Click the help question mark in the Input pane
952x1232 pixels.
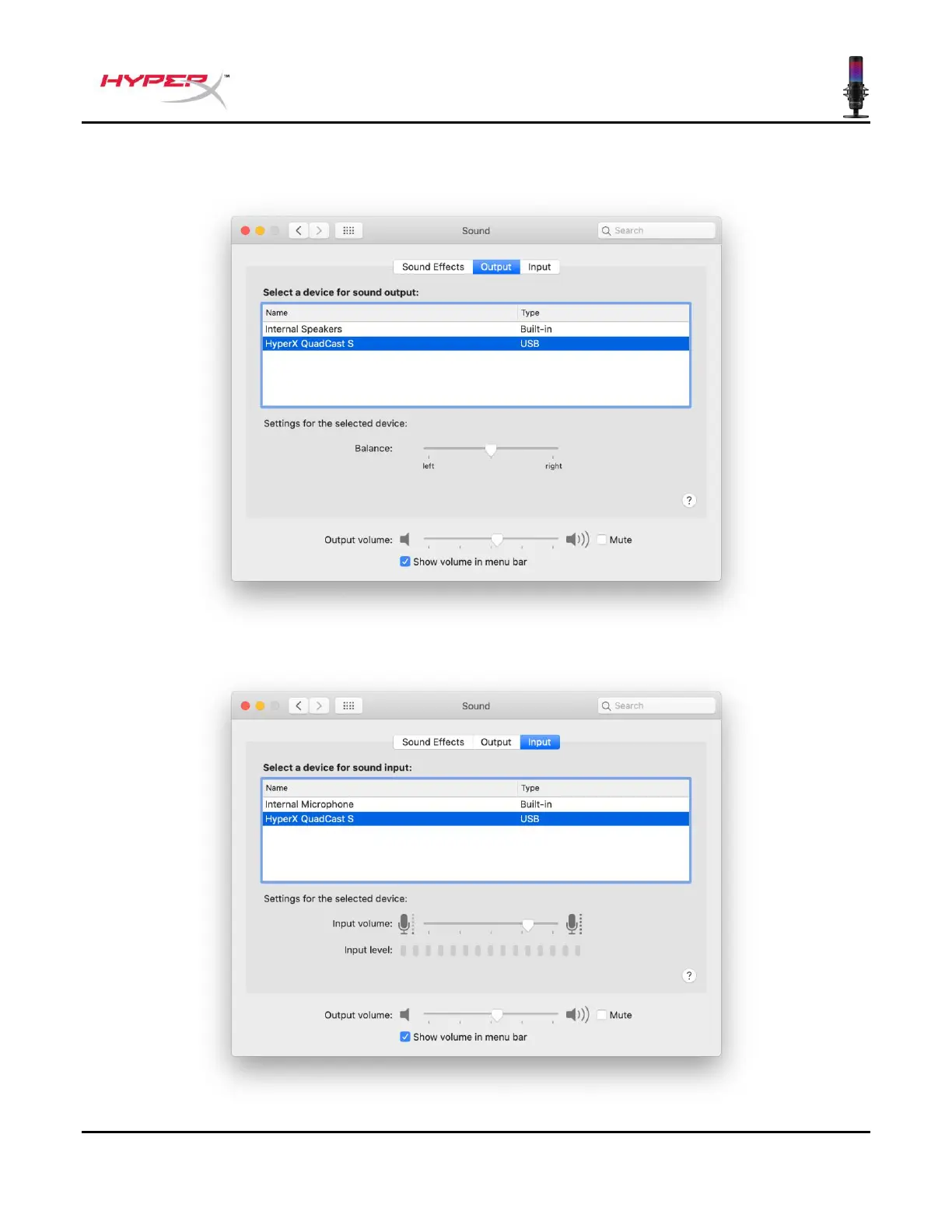click(689, 975)
